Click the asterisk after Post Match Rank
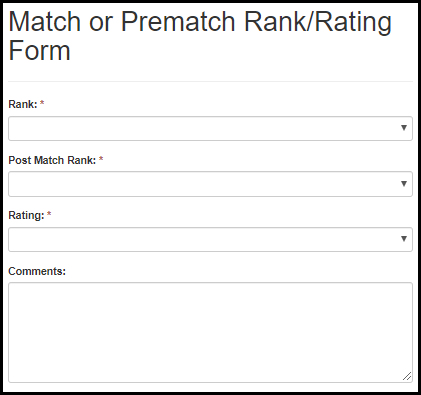 [x=101, y=159]
